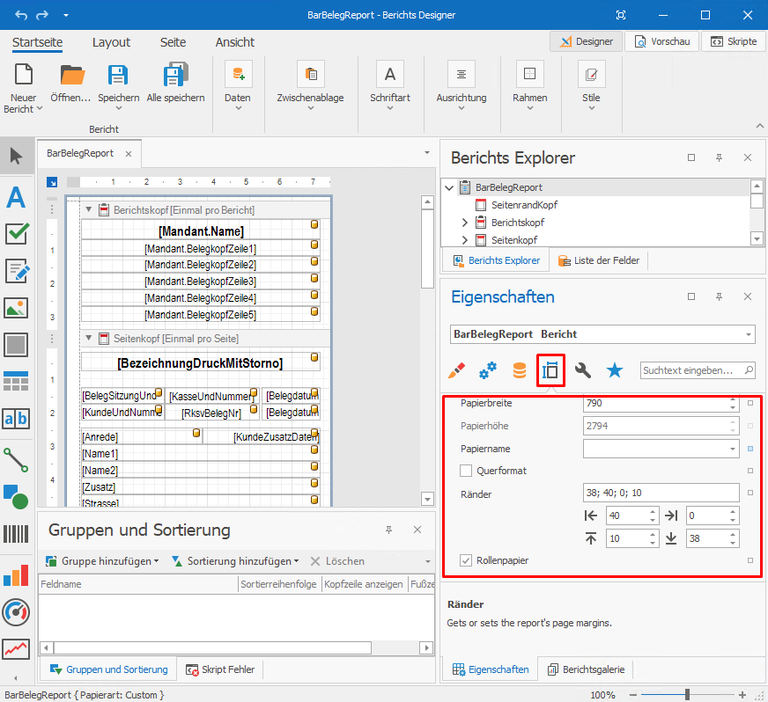Click Löschen in Gruppen und Sortierung

pos(337,561)
